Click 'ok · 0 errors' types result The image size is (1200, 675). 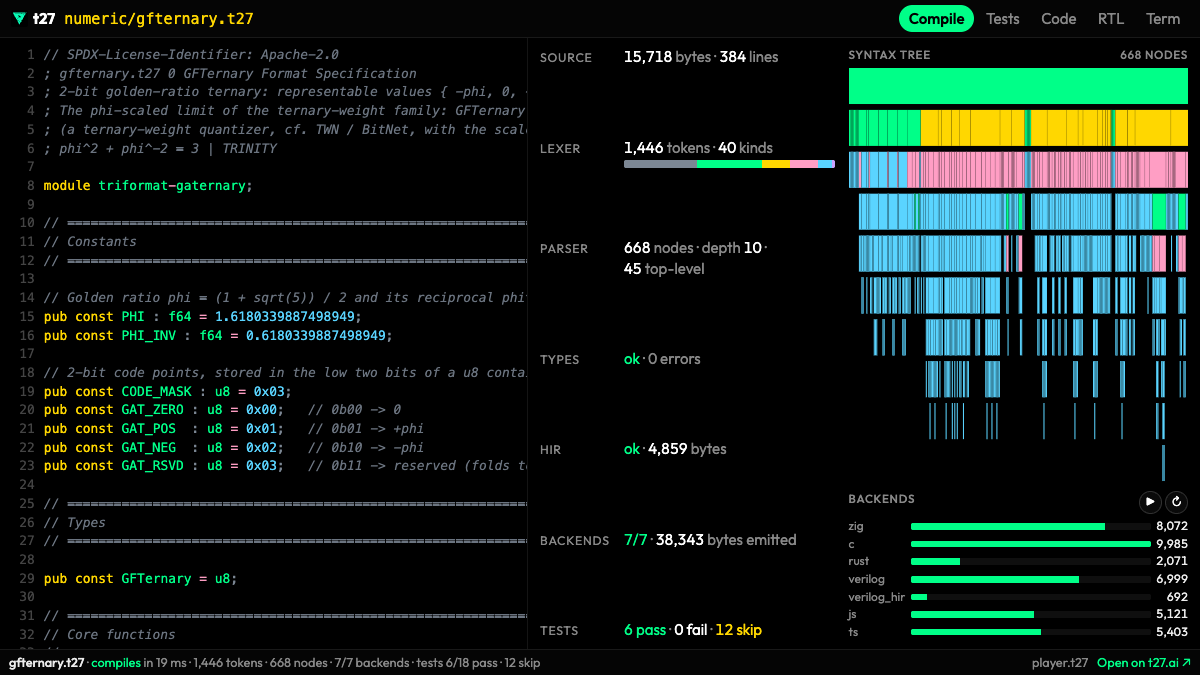[x=662, y=359]
